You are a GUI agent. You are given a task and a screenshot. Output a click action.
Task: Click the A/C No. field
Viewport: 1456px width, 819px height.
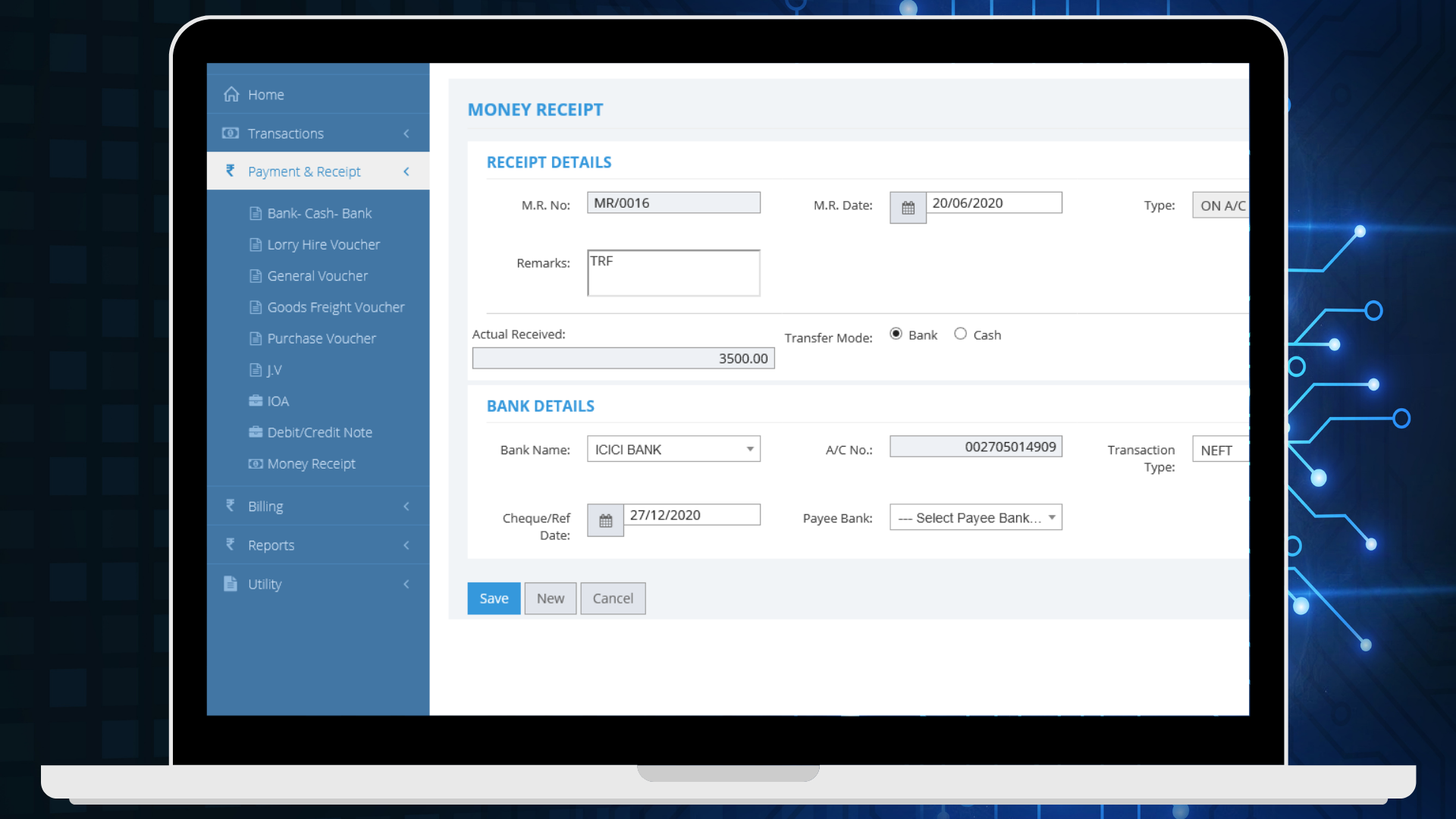976,446
